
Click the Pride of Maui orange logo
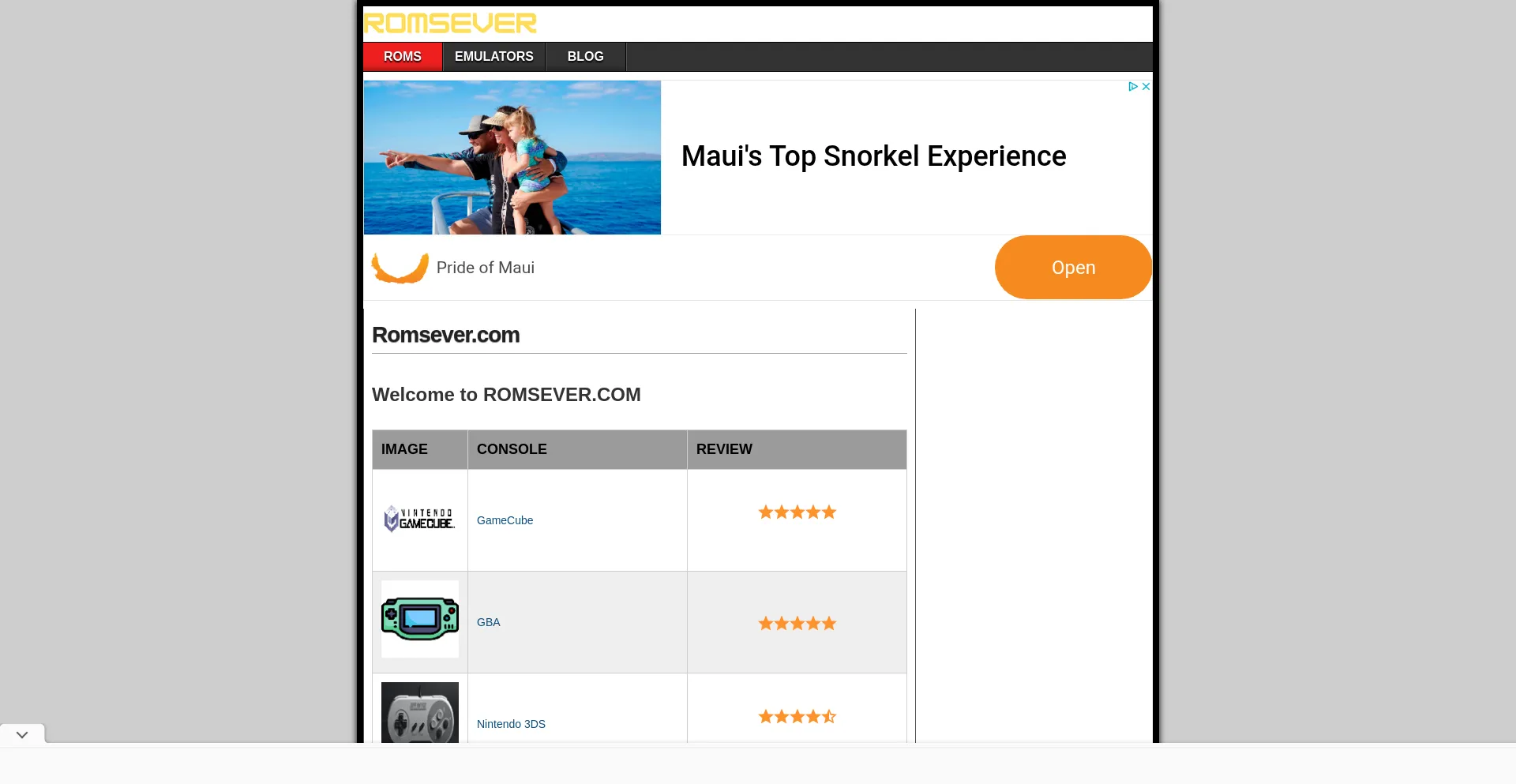(x=400, y=268)
